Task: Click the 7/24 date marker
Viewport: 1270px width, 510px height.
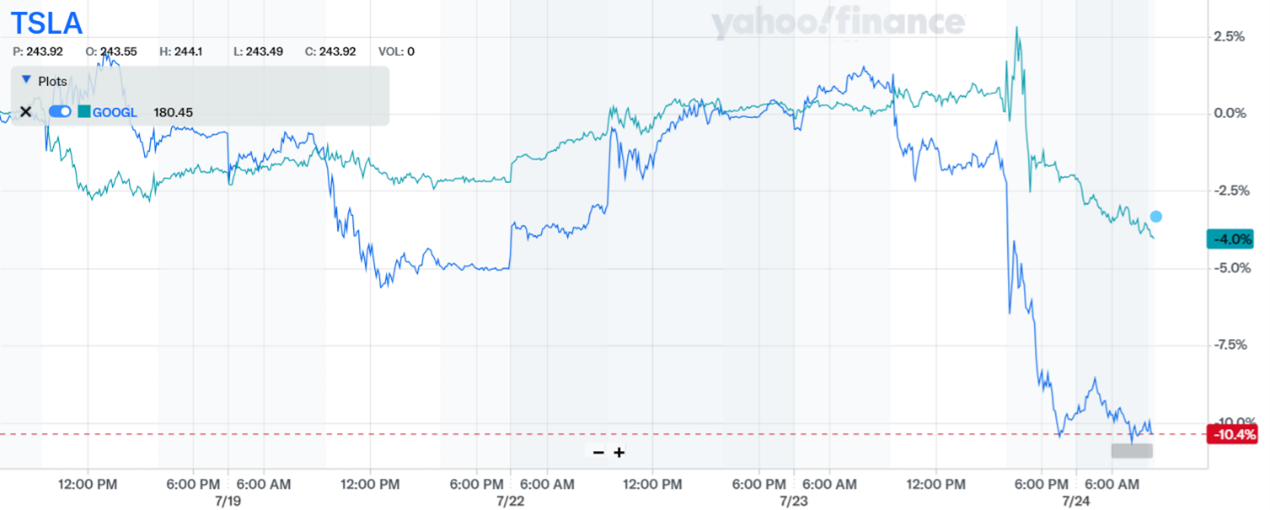Action: (1074, 498)
